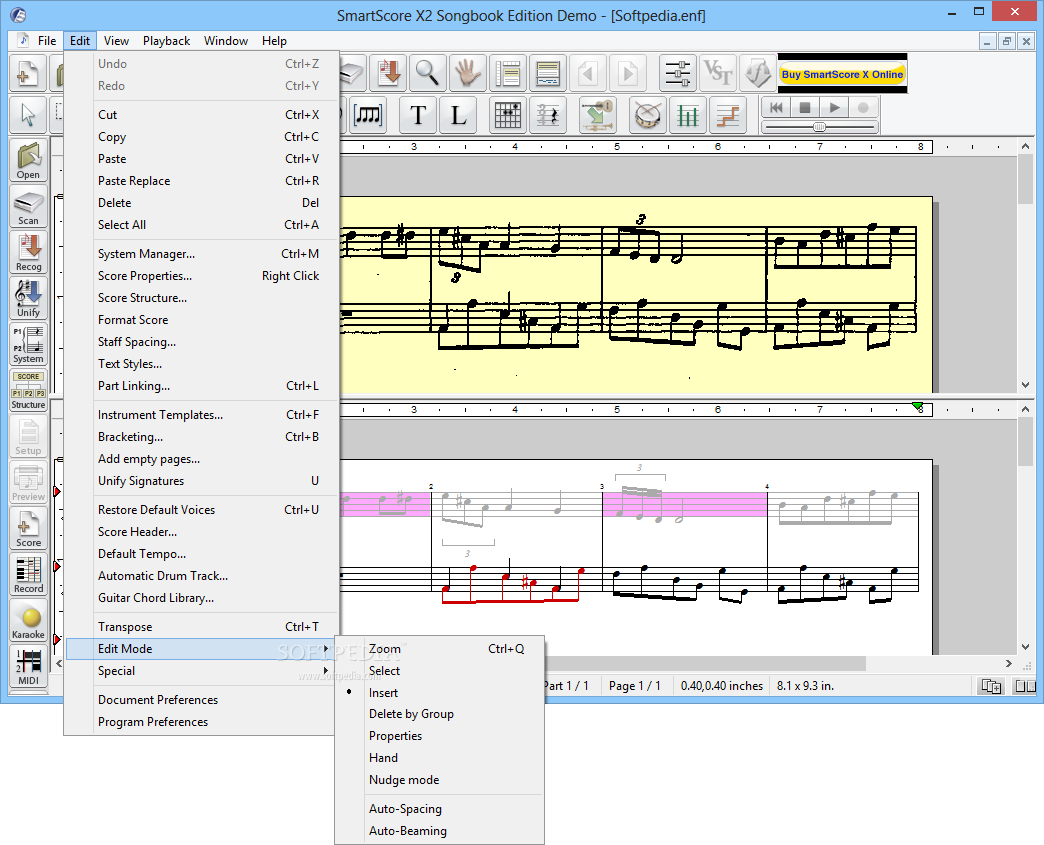Open the System manager sidebar icon
Image resolution: width=1044 pixels, height=845 pixels.
point(29,344)
